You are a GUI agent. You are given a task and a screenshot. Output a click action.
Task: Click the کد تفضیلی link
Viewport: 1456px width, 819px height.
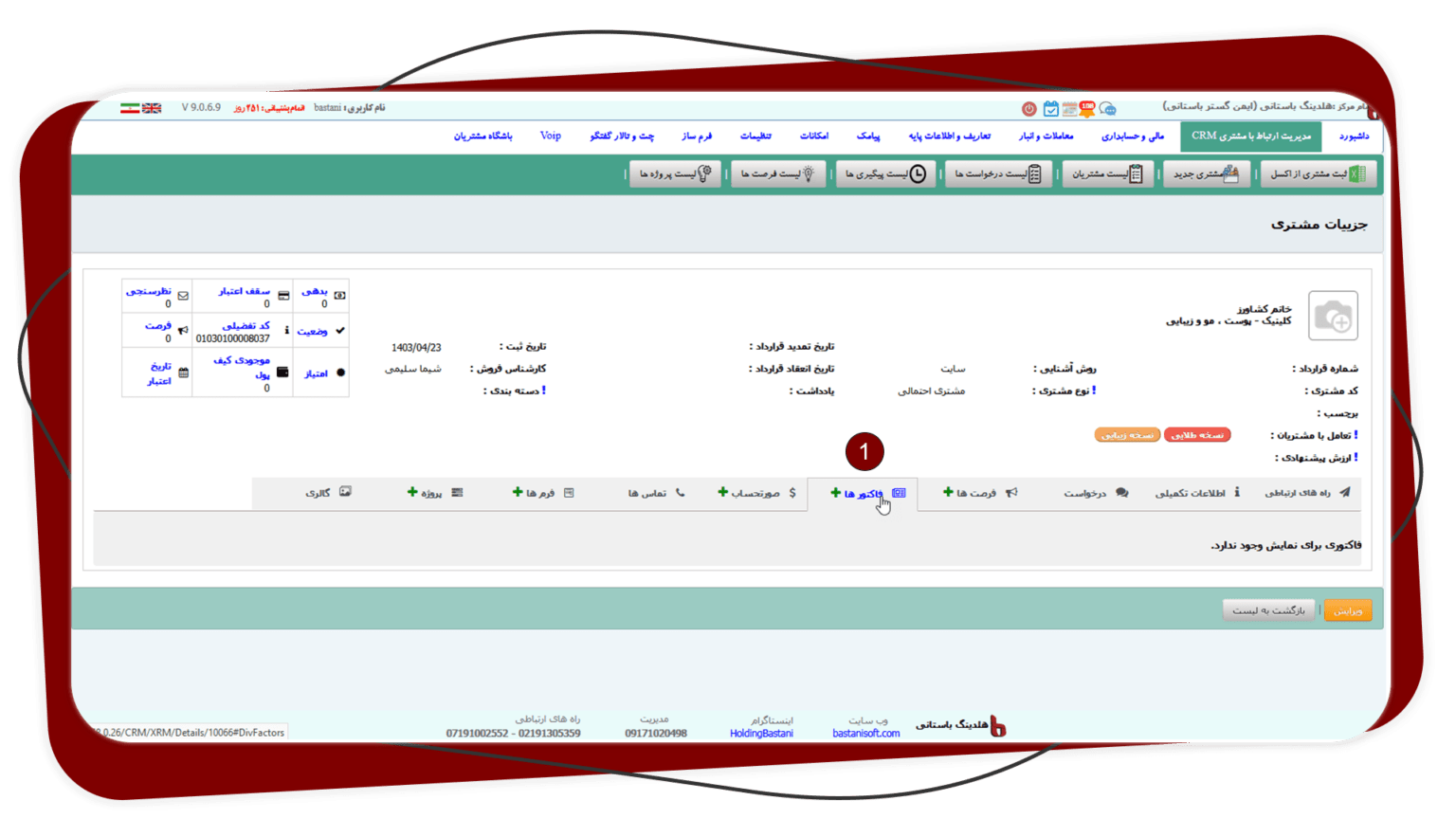pos(246,325)
